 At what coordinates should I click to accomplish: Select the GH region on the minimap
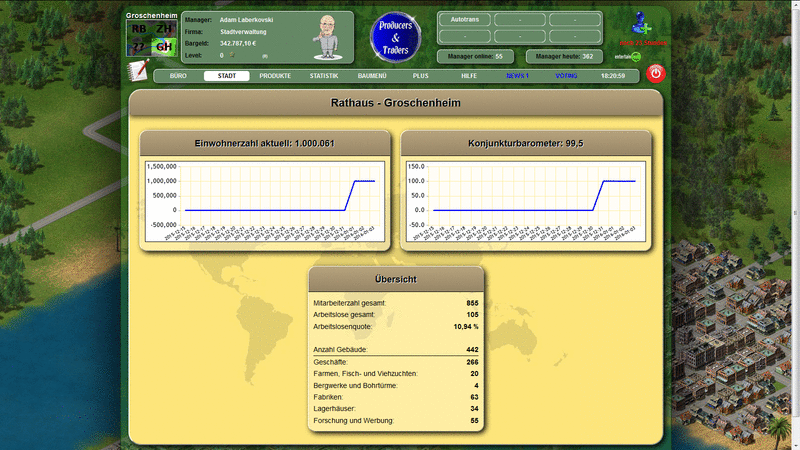coord(164,47)
